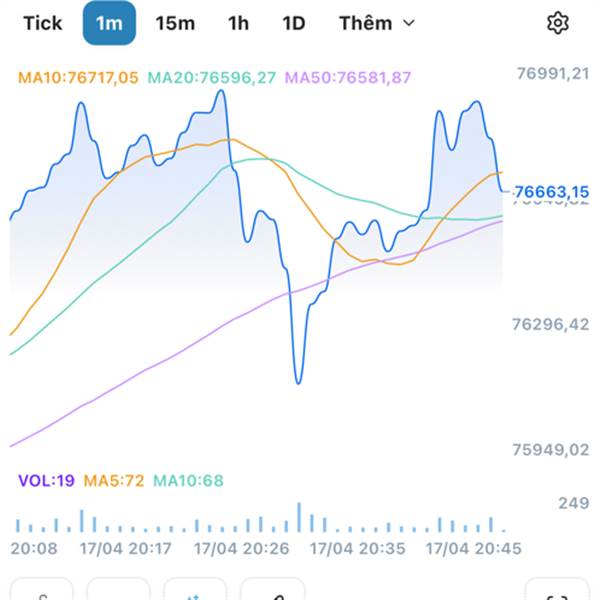
Task: Expand the Thêm timeframe dropdown
Action: click(376, 23)
